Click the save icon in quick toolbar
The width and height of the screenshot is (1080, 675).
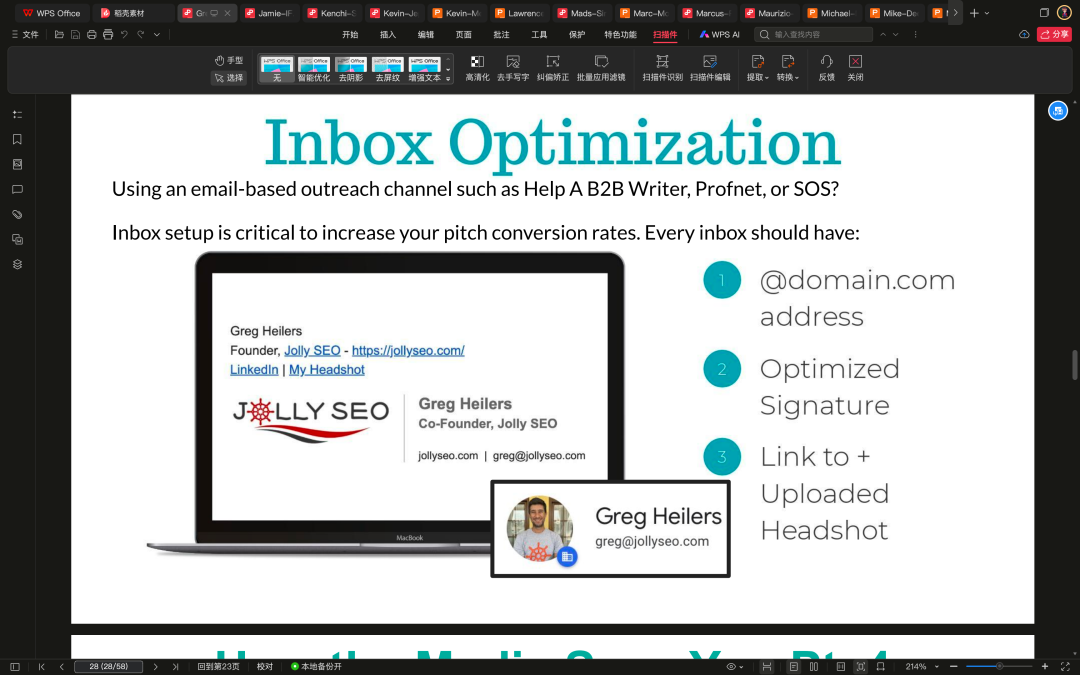click(75, 34)
